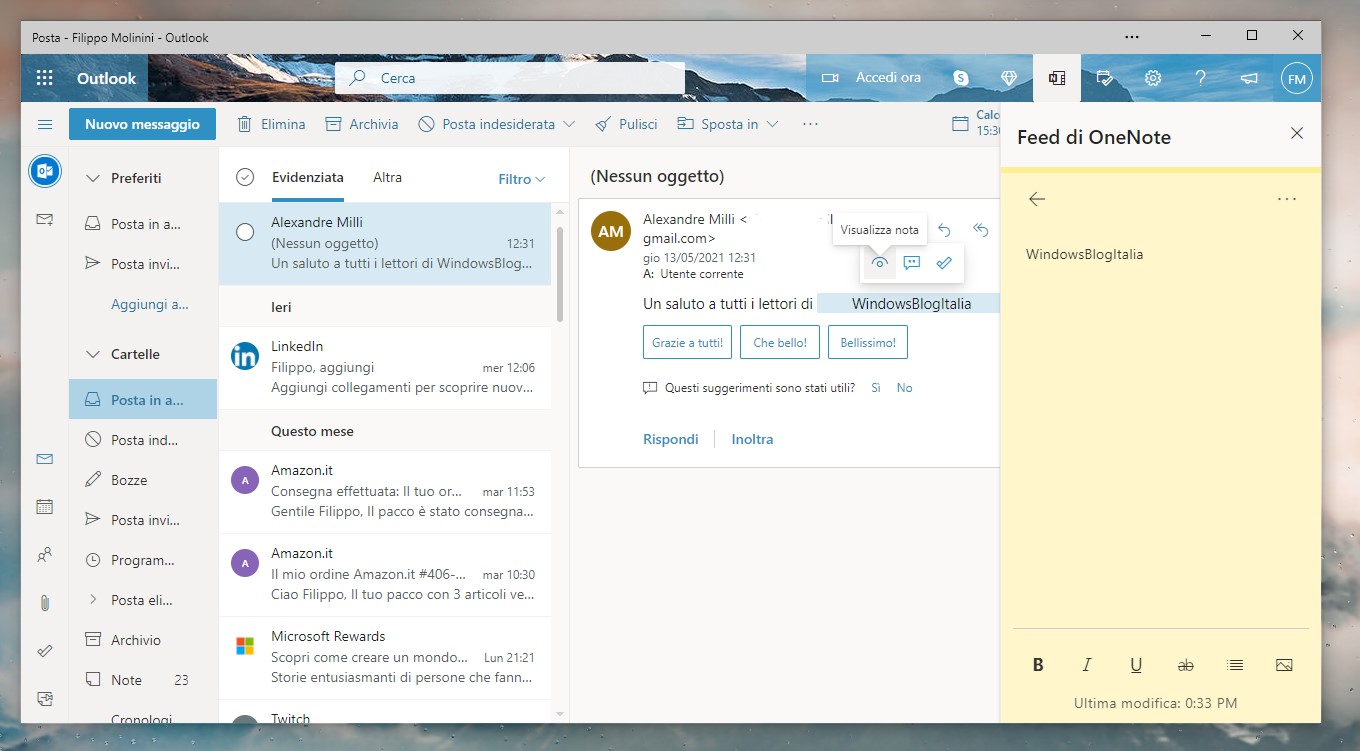Open the Settings gear icon
Image resolution: width=1360 pixels, height=751 pixels.
(x=1153, y=78)
